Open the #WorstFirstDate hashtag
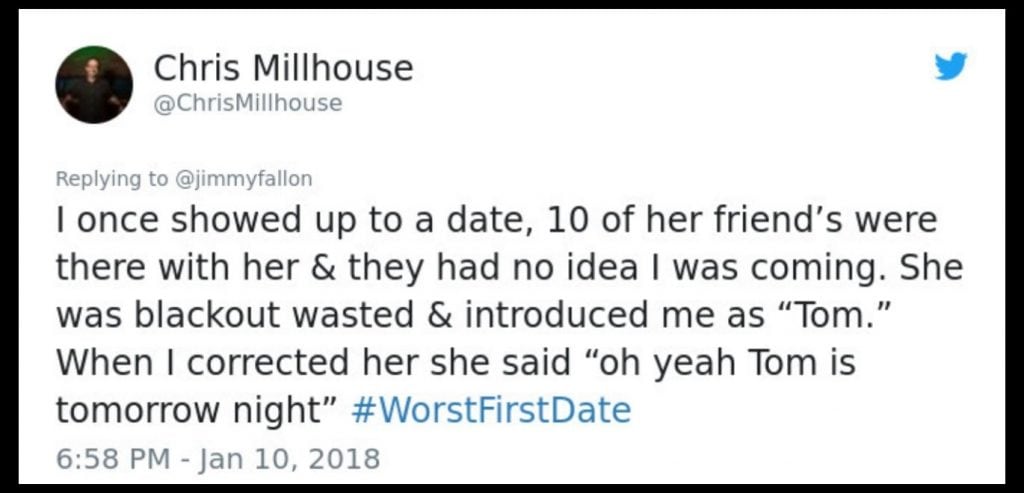Image resolution: width=1024 pixels, height=493 pixels. pyautogui.click(x=493, y=410)
